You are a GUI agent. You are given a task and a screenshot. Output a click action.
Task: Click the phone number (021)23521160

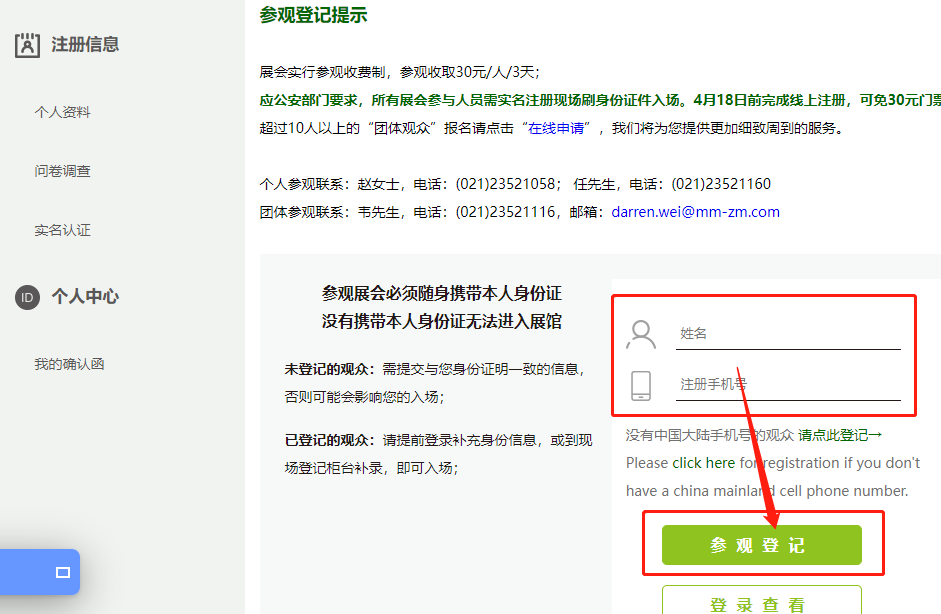tap(721, 184)
